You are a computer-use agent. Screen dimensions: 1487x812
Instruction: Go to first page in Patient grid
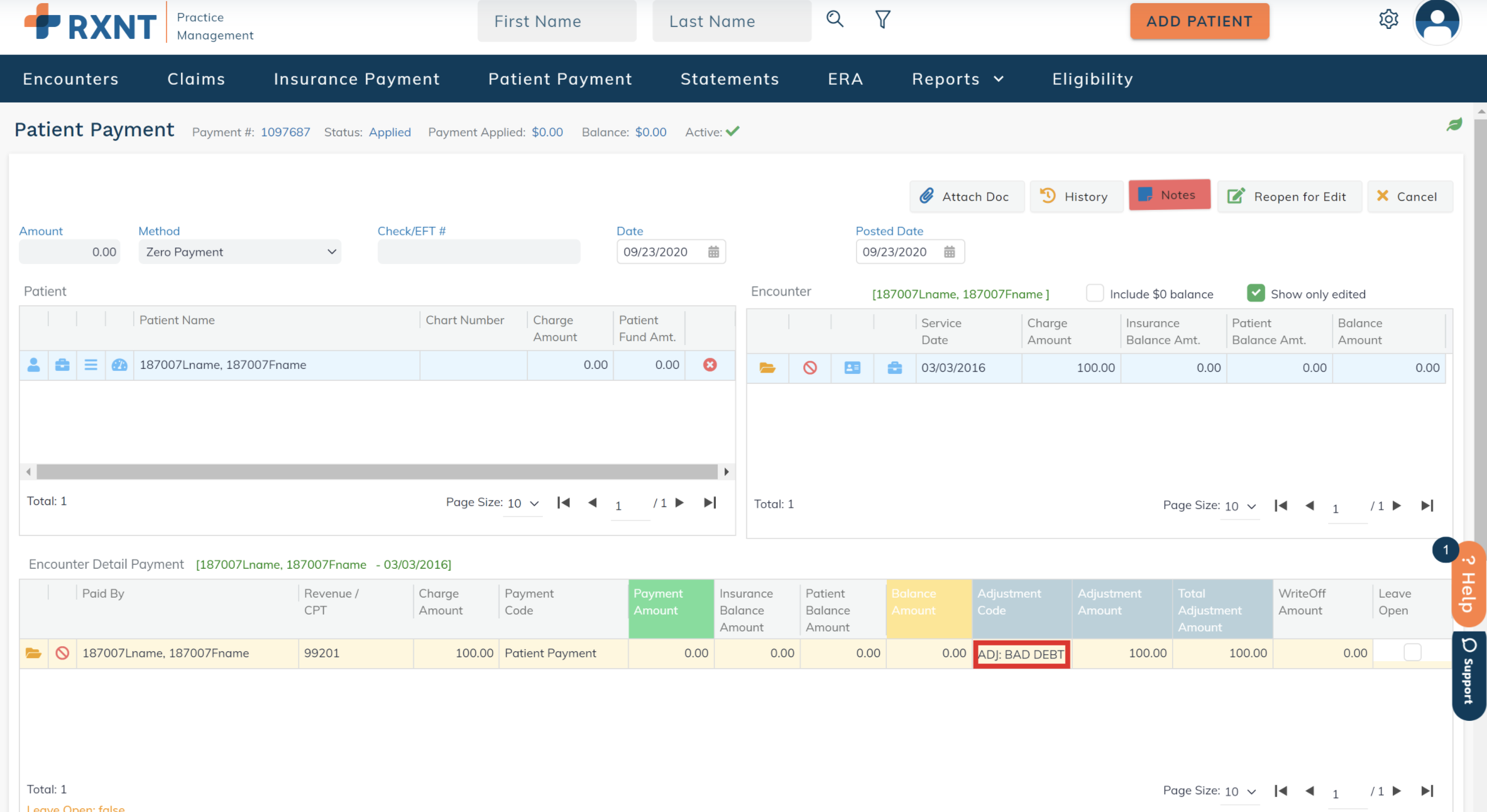tap(564, 503)
